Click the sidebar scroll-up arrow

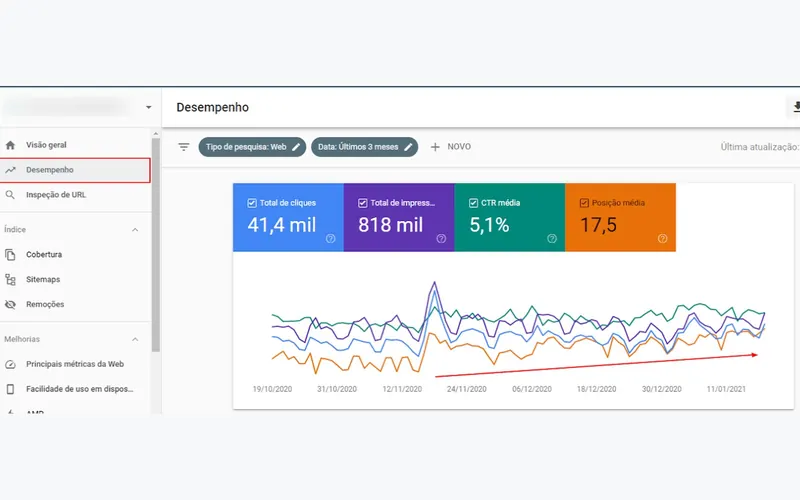156,134
